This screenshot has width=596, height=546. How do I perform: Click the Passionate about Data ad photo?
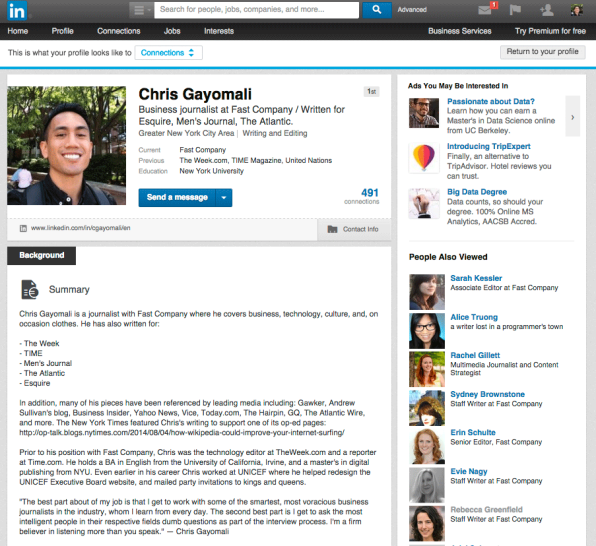click(x=424, y=113)
